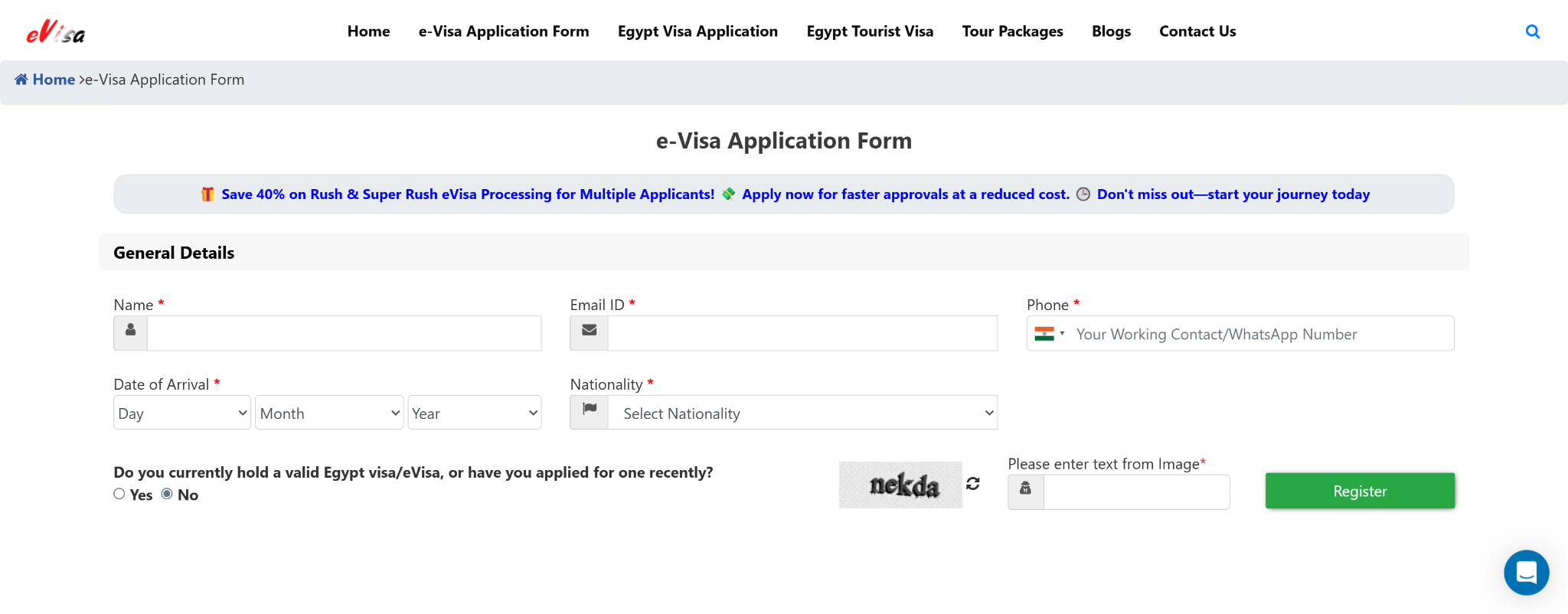Click the search magnifier icon
This screenshot has width=1568, height=614.
(x=1532, y=31)
